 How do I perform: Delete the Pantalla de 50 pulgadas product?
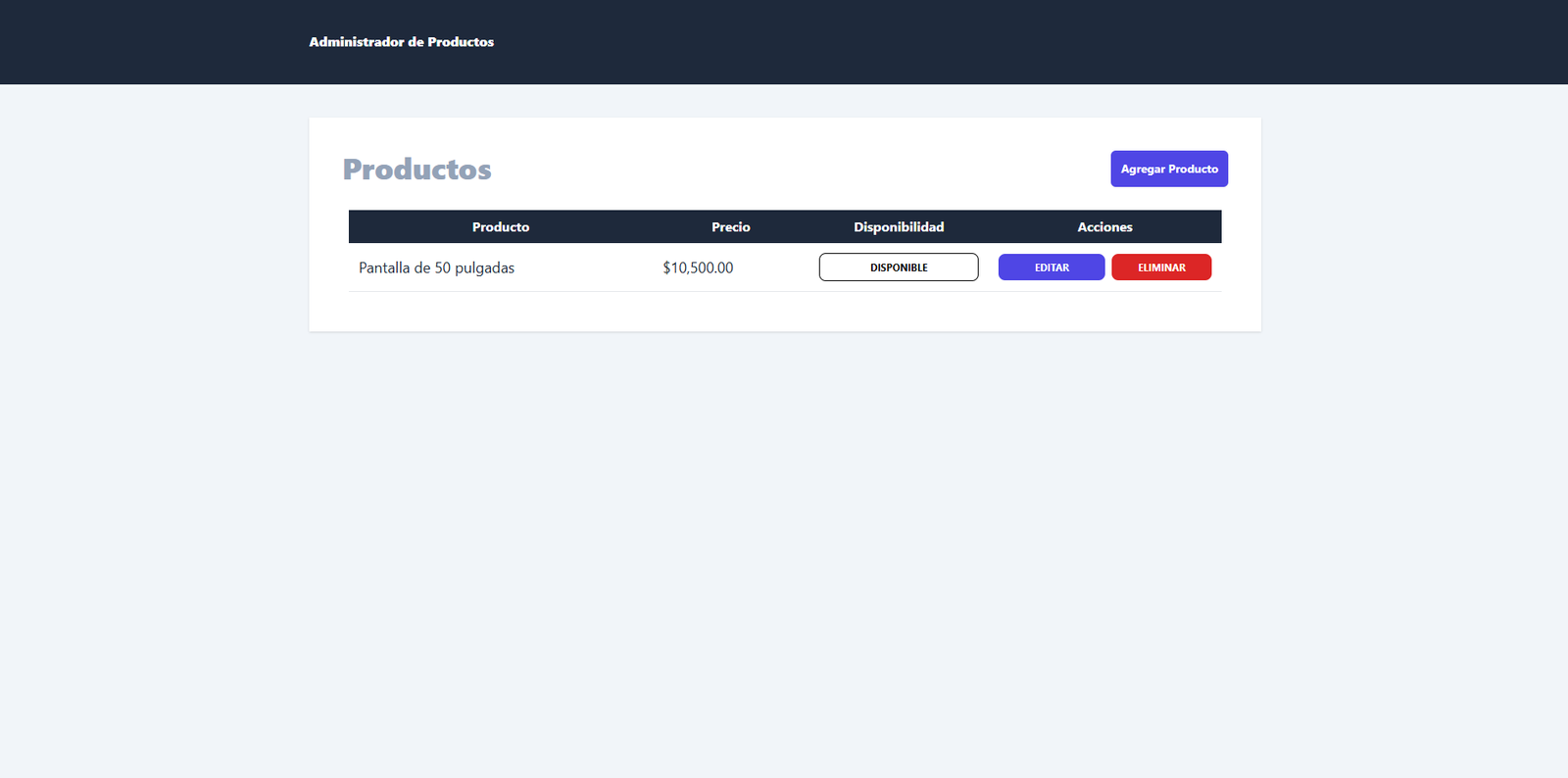[x=1160, y=267]
